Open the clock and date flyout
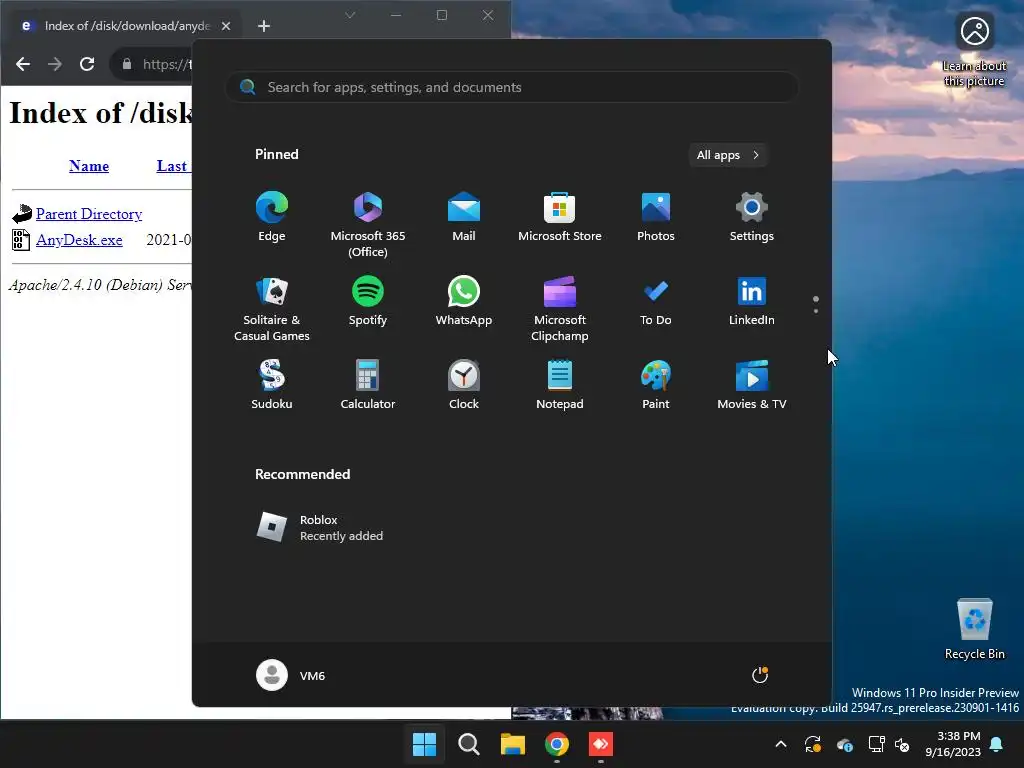Viewport: 1024px width, 768px height. 953,744
